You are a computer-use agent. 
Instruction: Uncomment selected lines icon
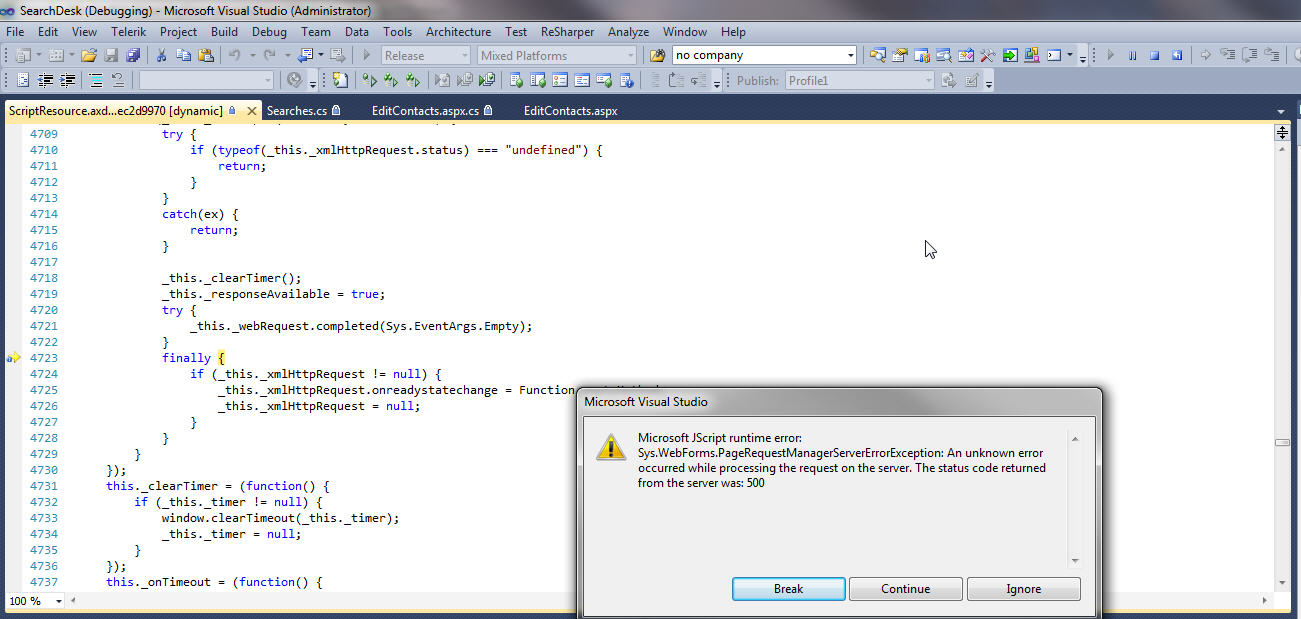(118, 80)
